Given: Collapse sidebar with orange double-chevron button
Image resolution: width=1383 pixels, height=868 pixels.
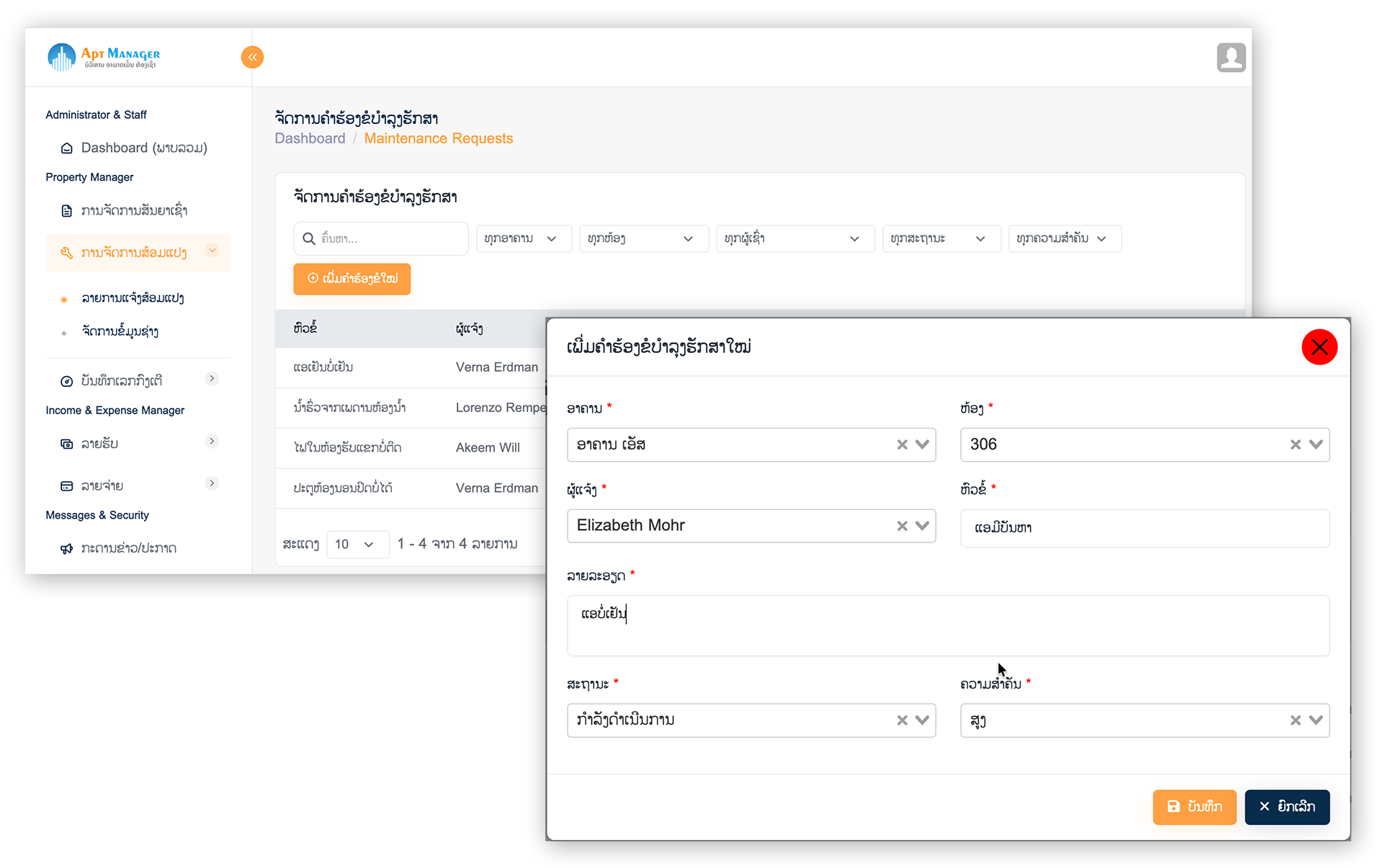Looking at the screenshot, I should (252, 57).
